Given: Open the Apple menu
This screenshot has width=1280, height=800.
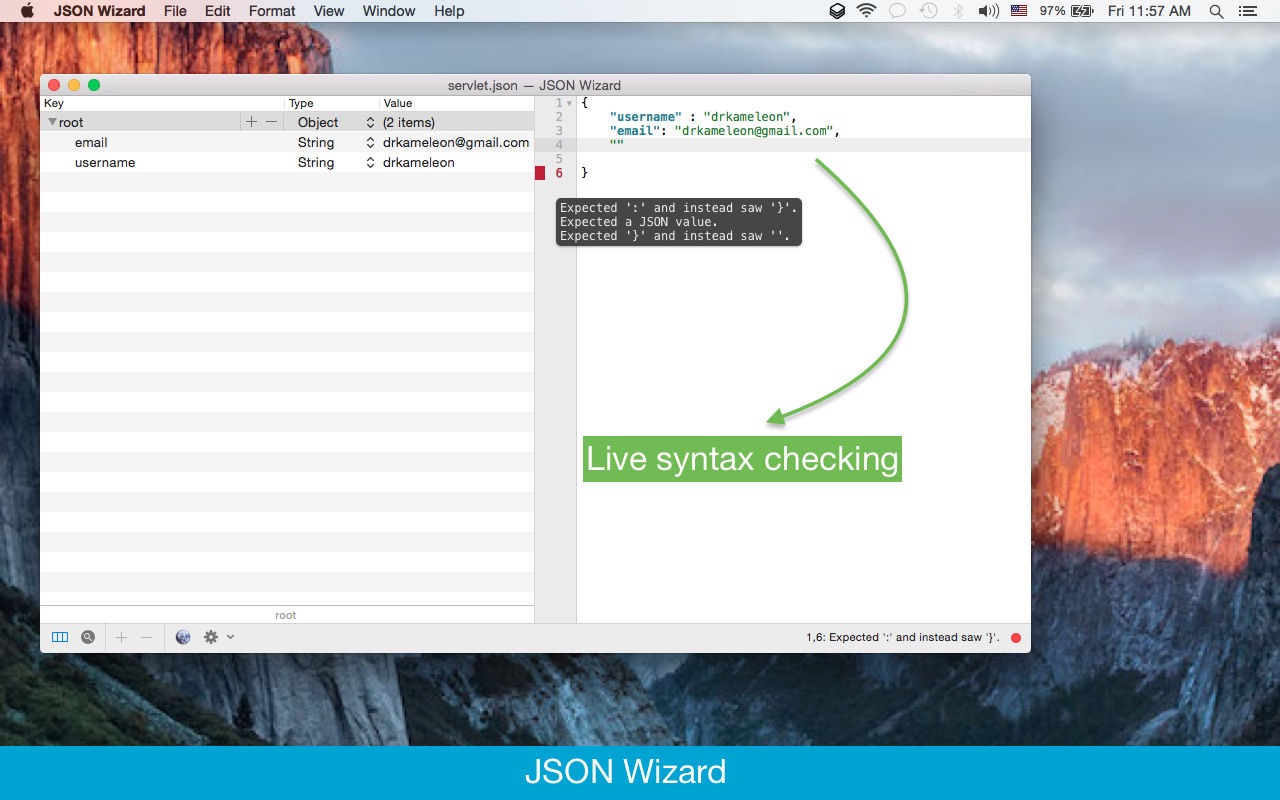Looking at the screenshot, I should coord(27,11).
